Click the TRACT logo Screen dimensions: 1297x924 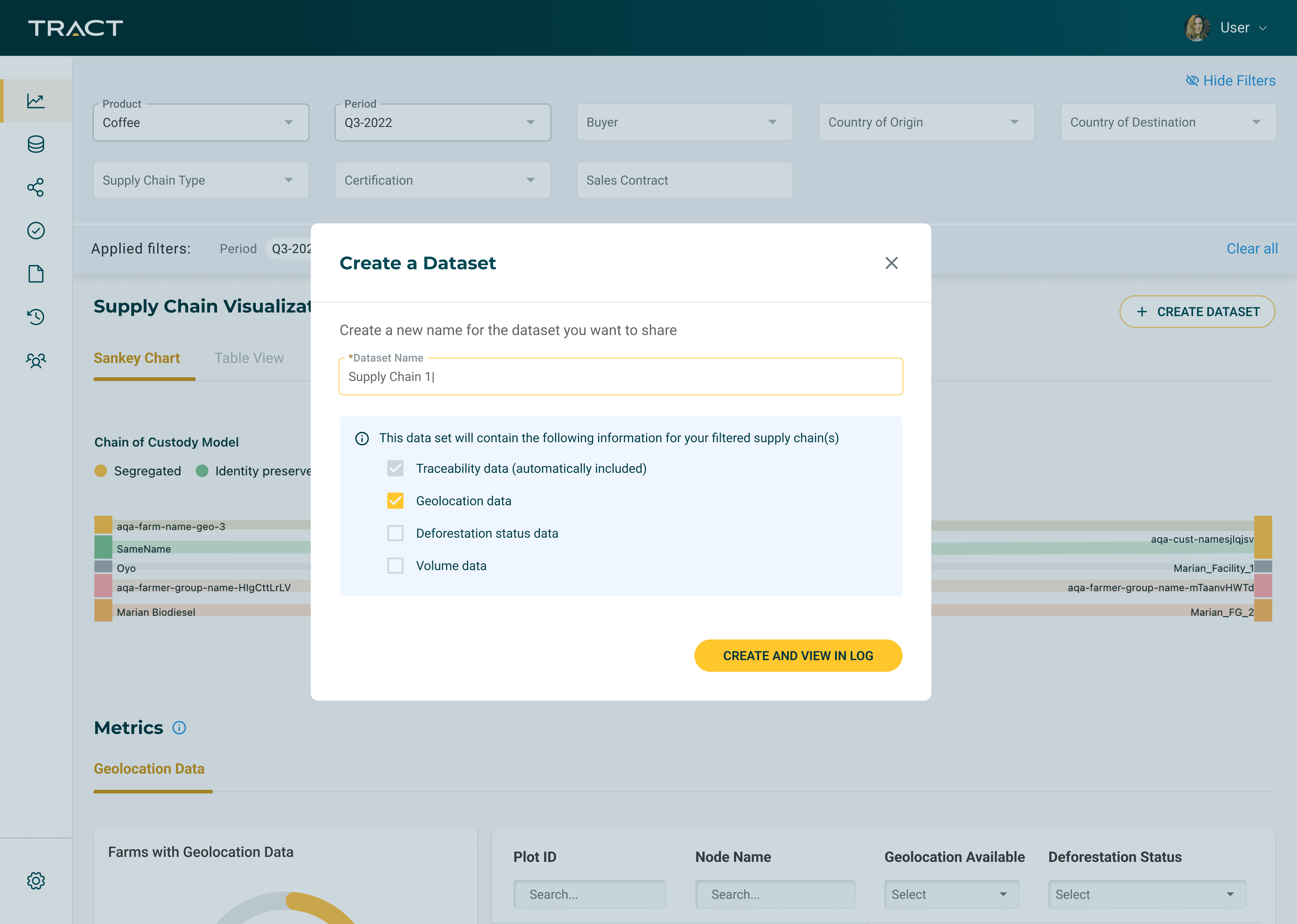point(76,28)
